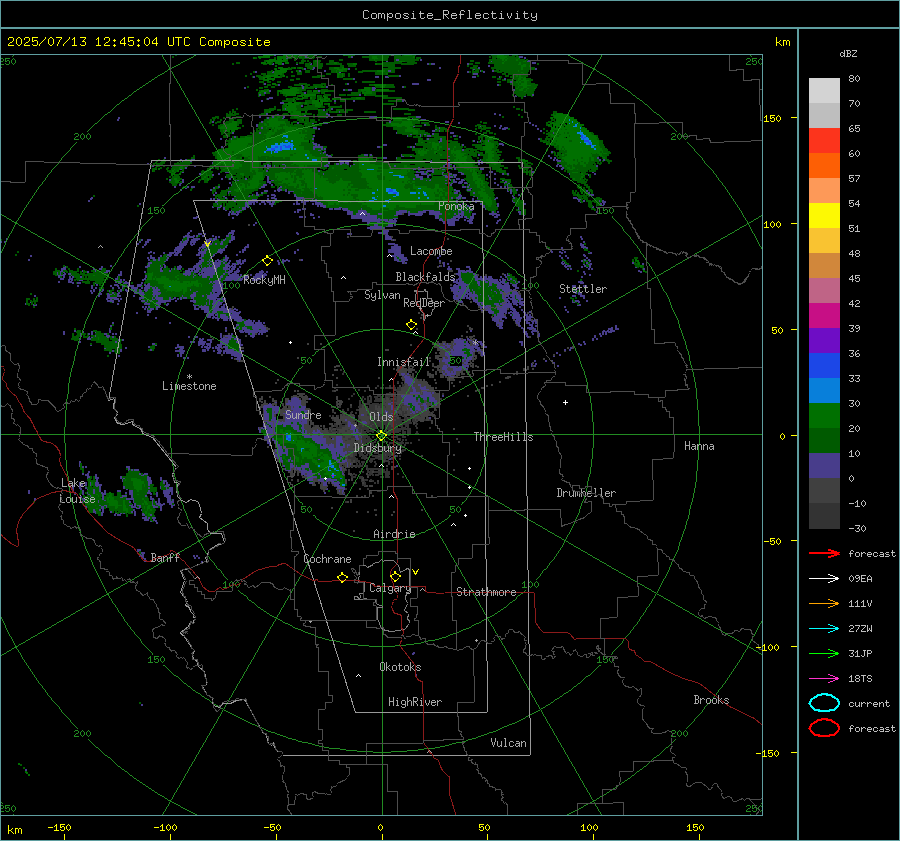Click the Strathmore city label

click(x=486, y=592)
